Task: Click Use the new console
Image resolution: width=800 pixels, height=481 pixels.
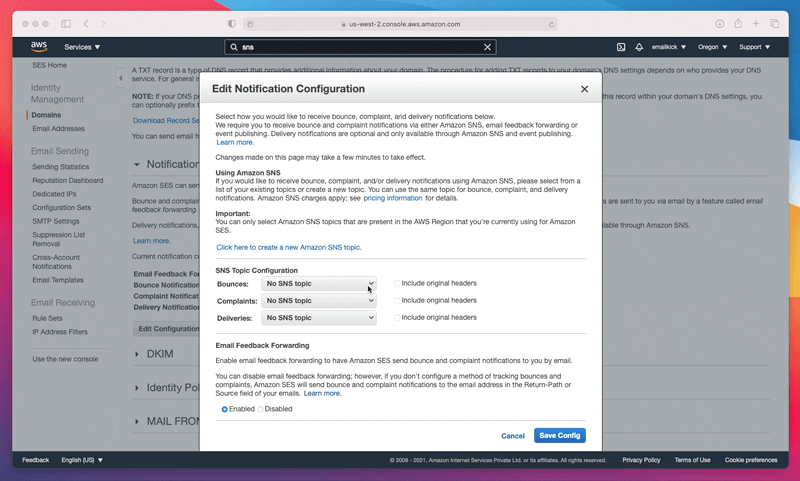Action: point(65,359)
